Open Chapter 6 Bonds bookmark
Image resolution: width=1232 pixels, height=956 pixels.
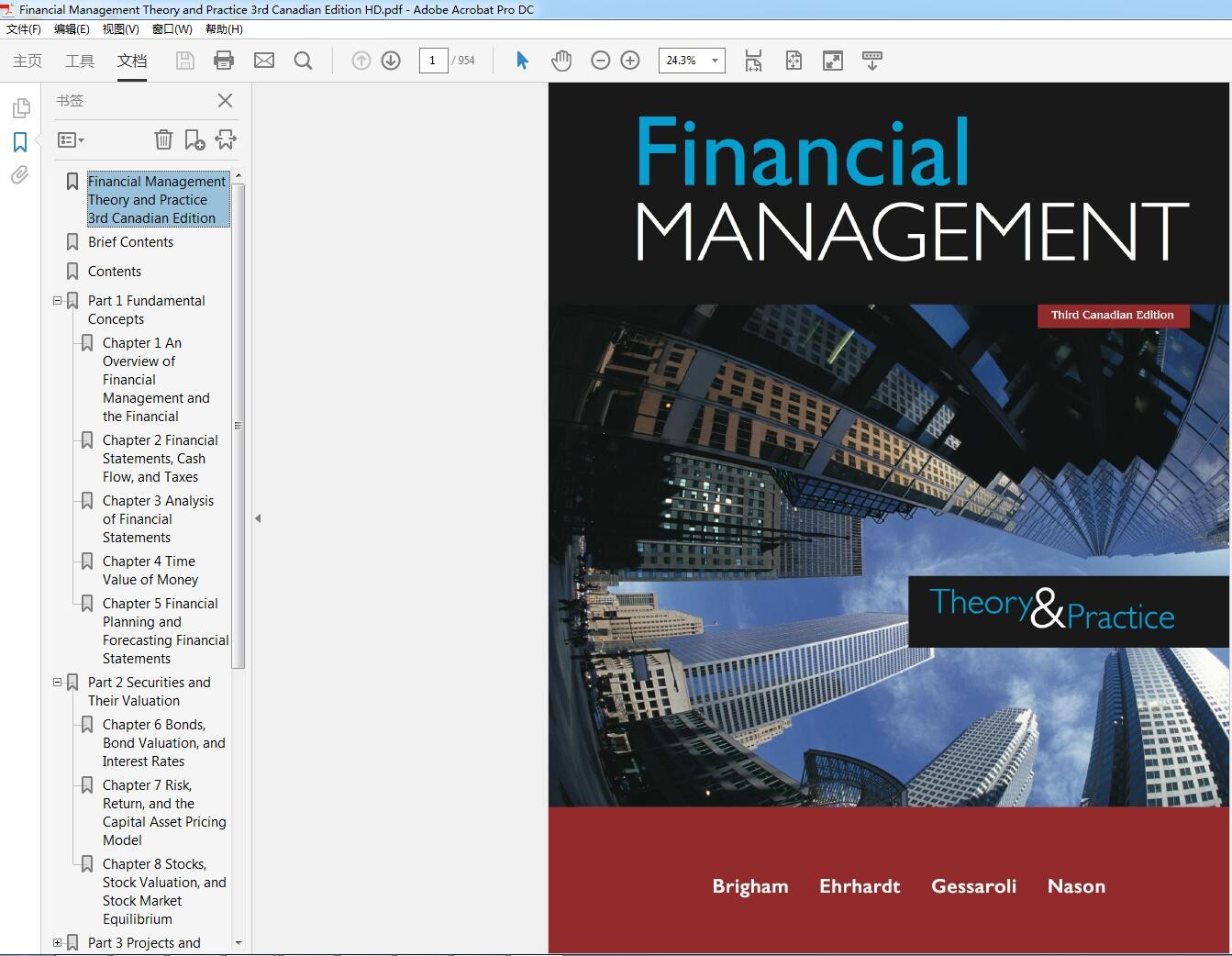pos(163,742)
